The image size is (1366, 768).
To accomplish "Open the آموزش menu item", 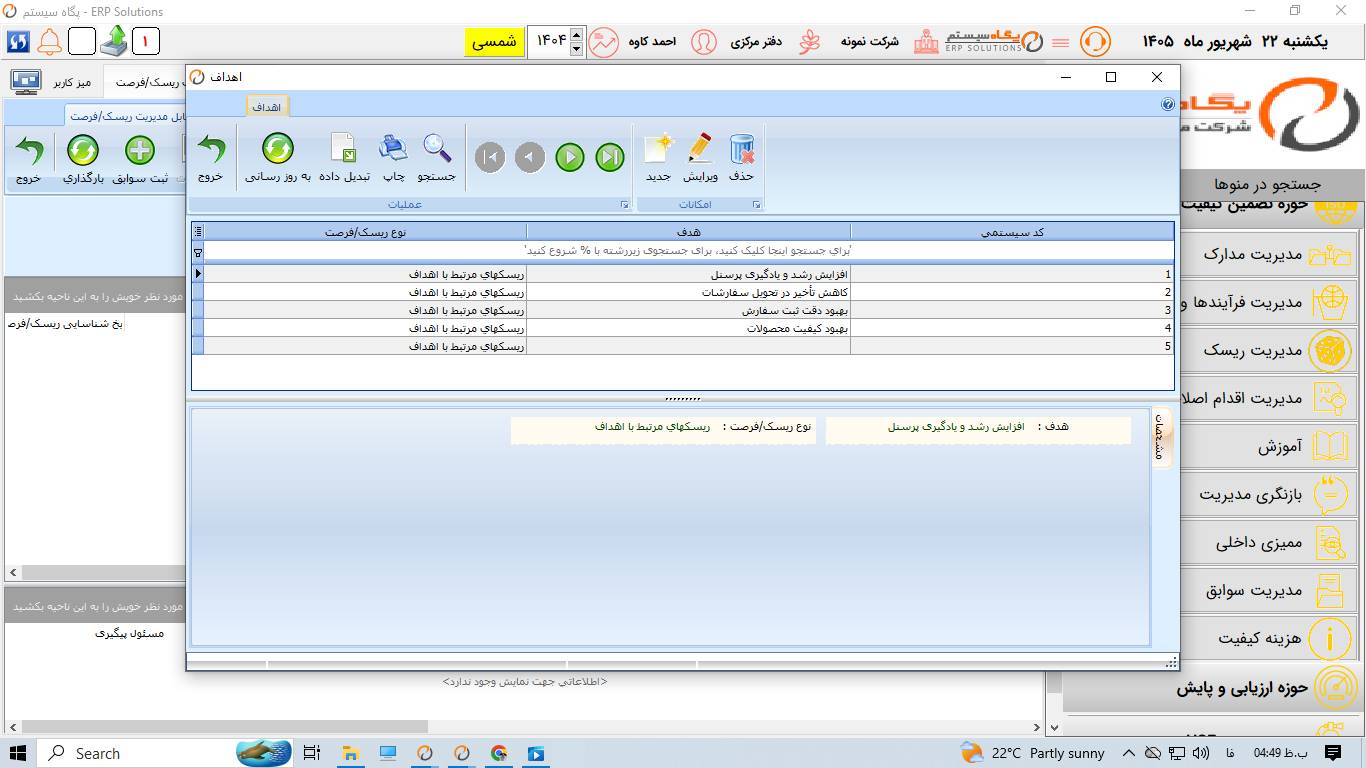I will (1268, 446).
